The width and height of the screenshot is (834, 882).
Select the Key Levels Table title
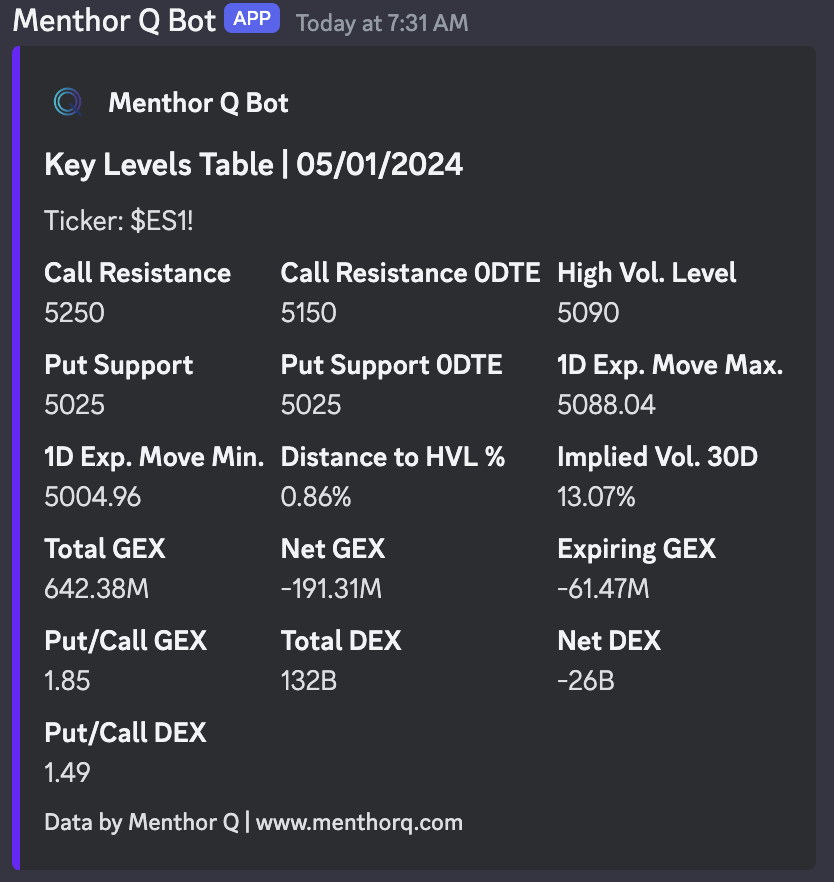[253, 164]
